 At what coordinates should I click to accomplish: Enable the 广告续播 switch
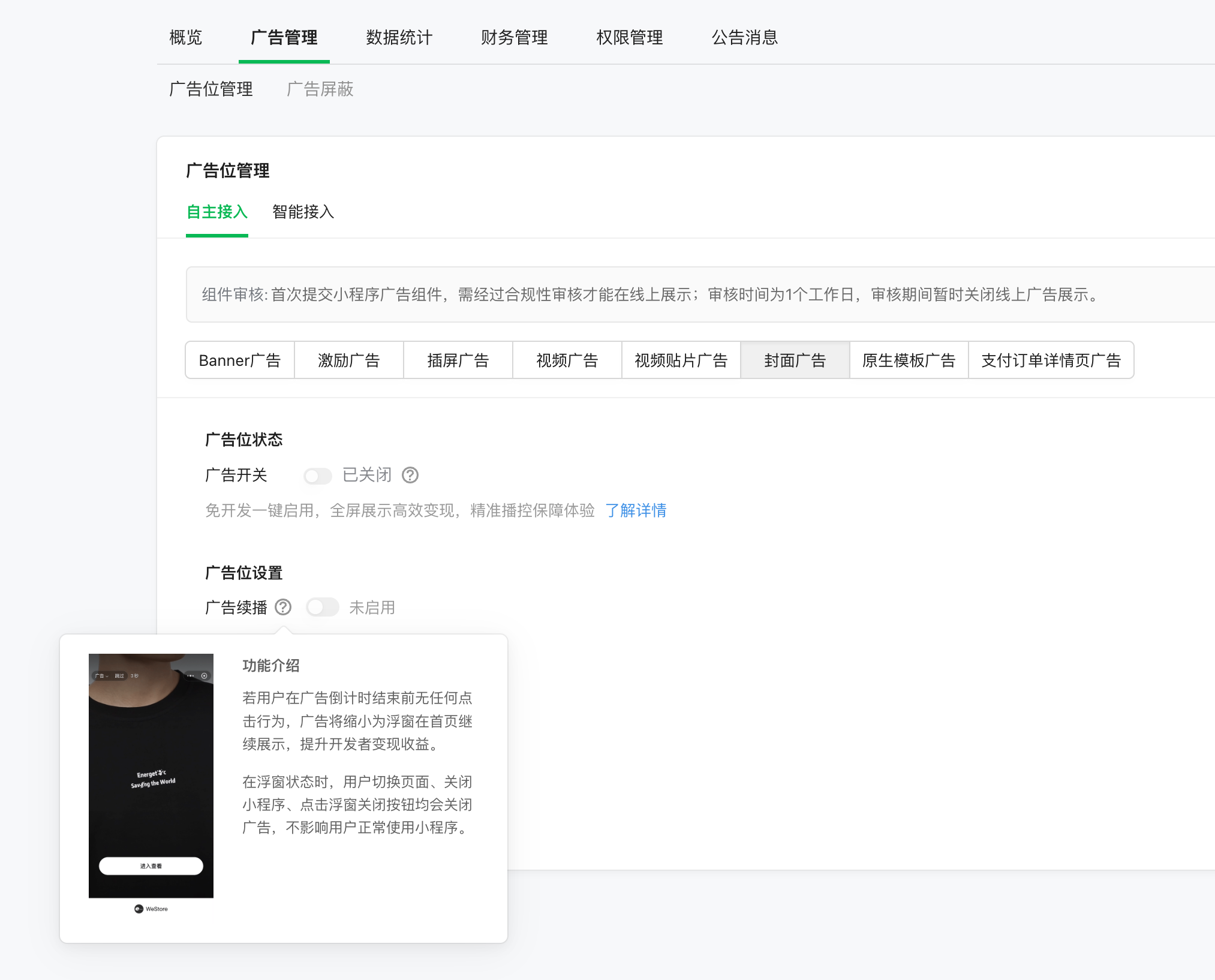323,608
